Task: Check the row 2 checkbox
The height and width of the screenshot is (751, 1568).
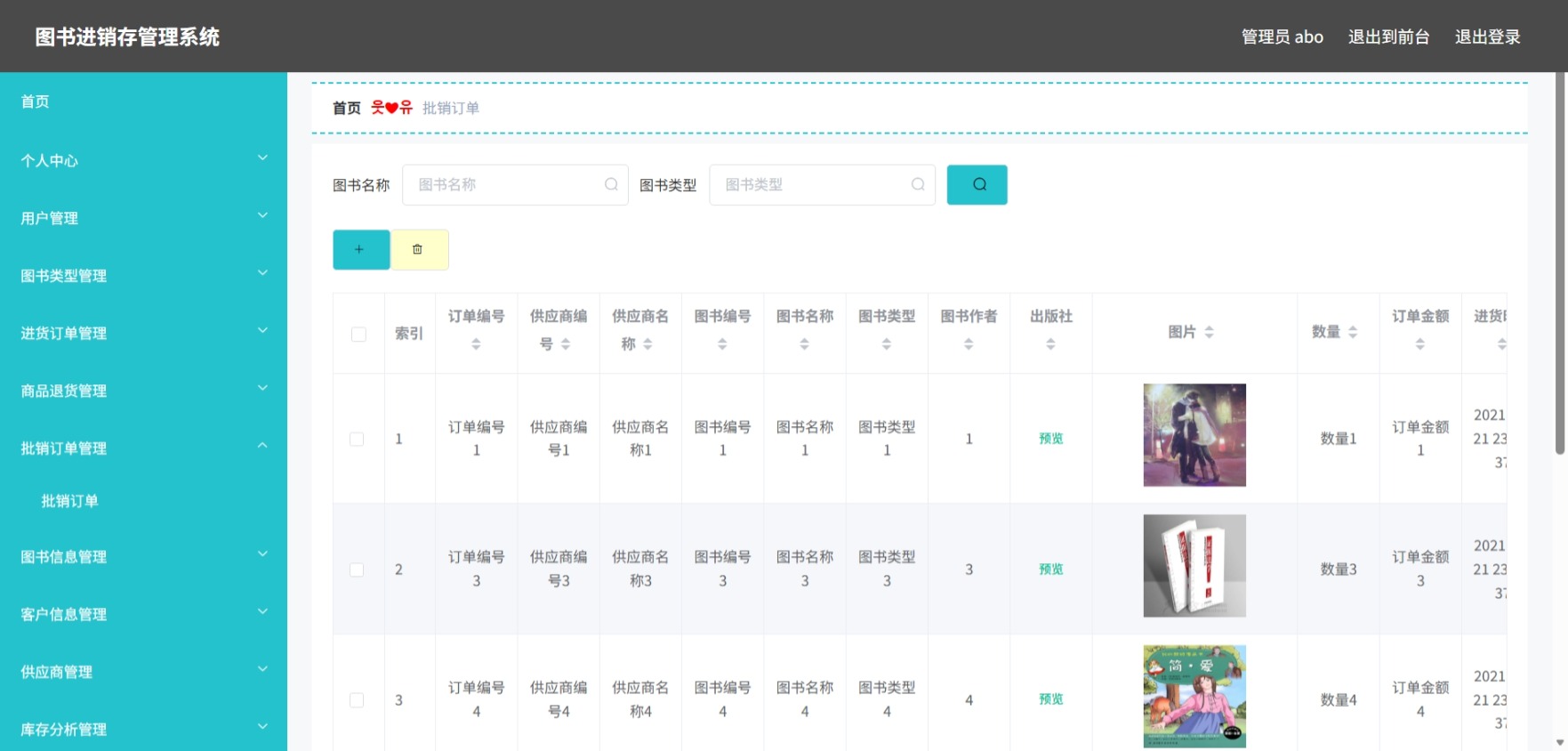Action: pos(357,569)
